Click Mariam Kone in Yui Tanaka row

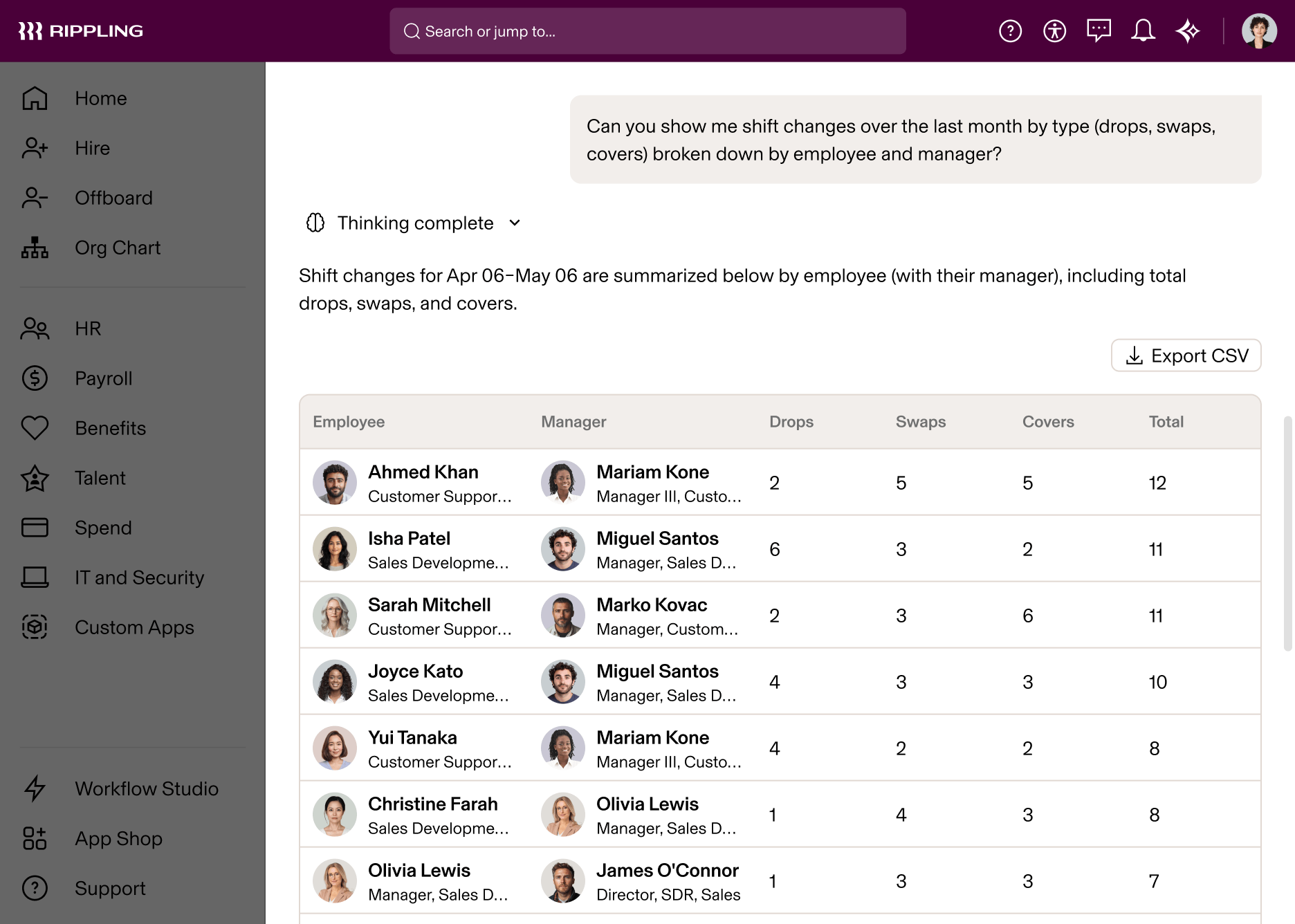click(652, 737)
